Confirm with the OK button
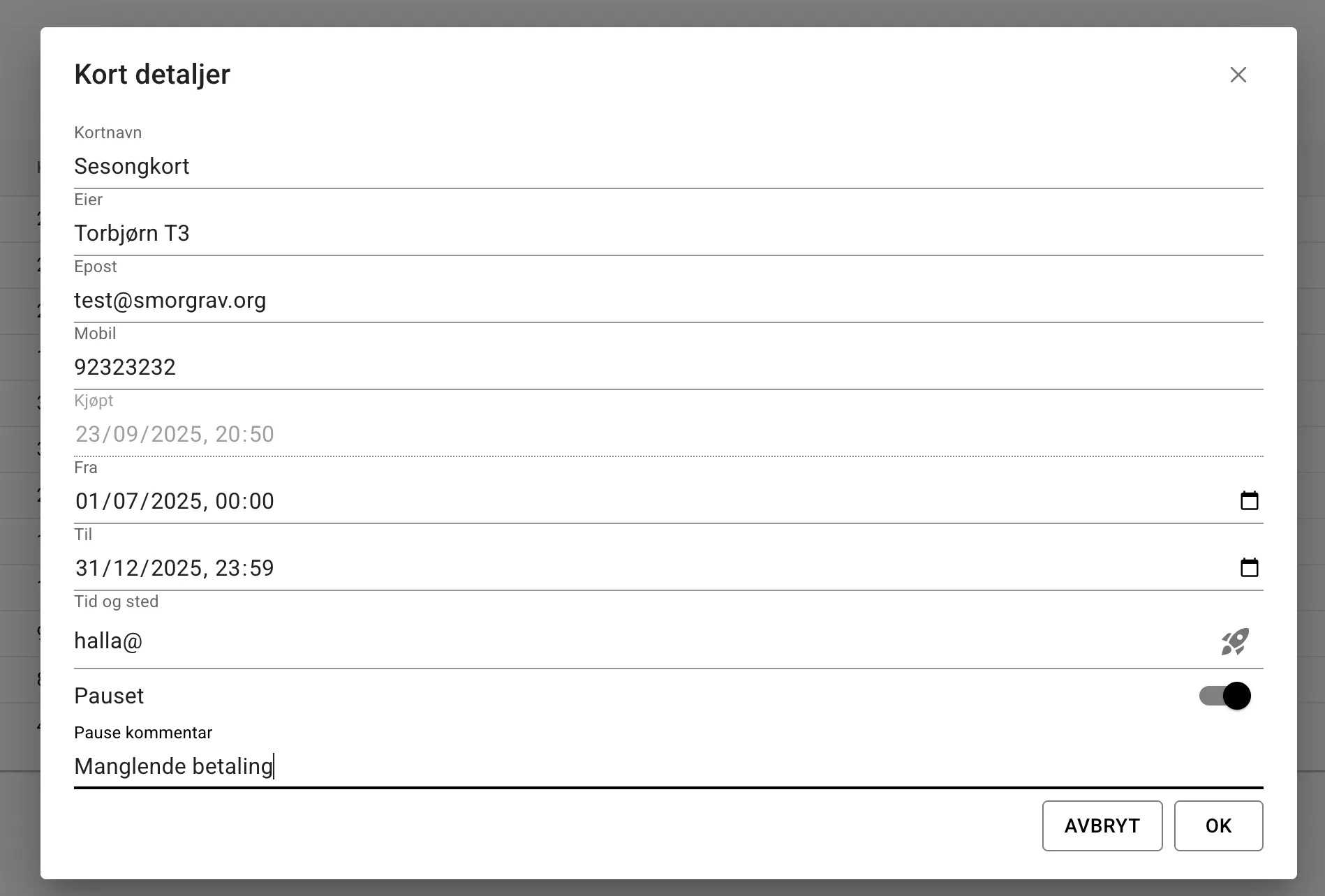Viewport: 1325px width, 896px height. (x=1218, y=826)
